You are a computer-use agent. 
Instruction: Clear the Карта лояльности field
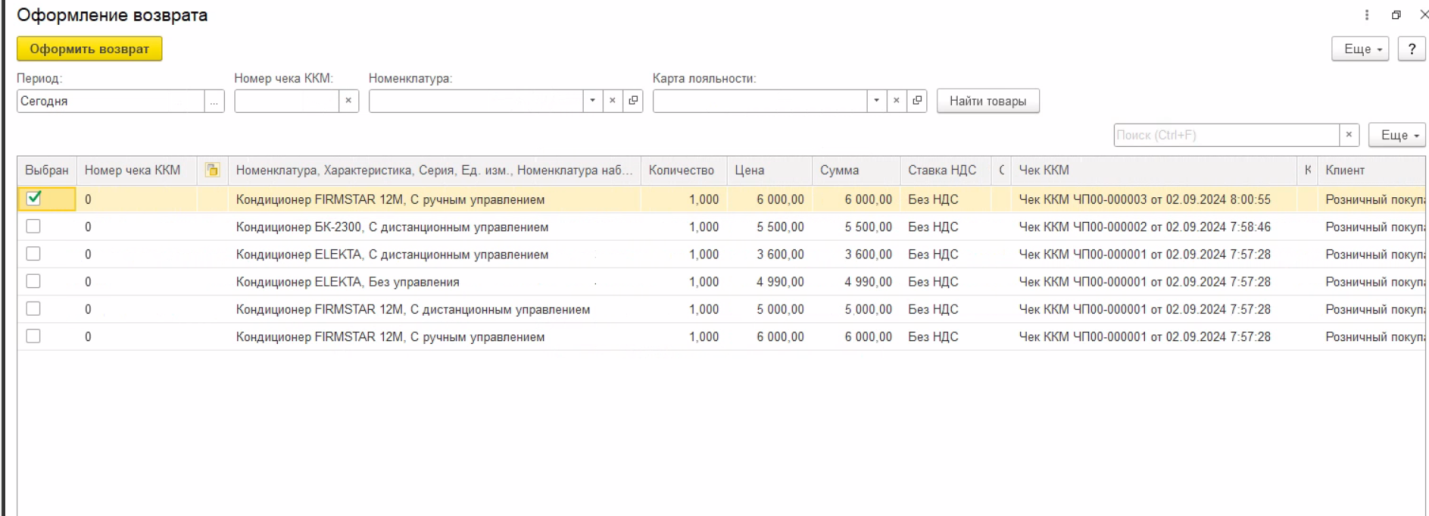tap(896, 101)
